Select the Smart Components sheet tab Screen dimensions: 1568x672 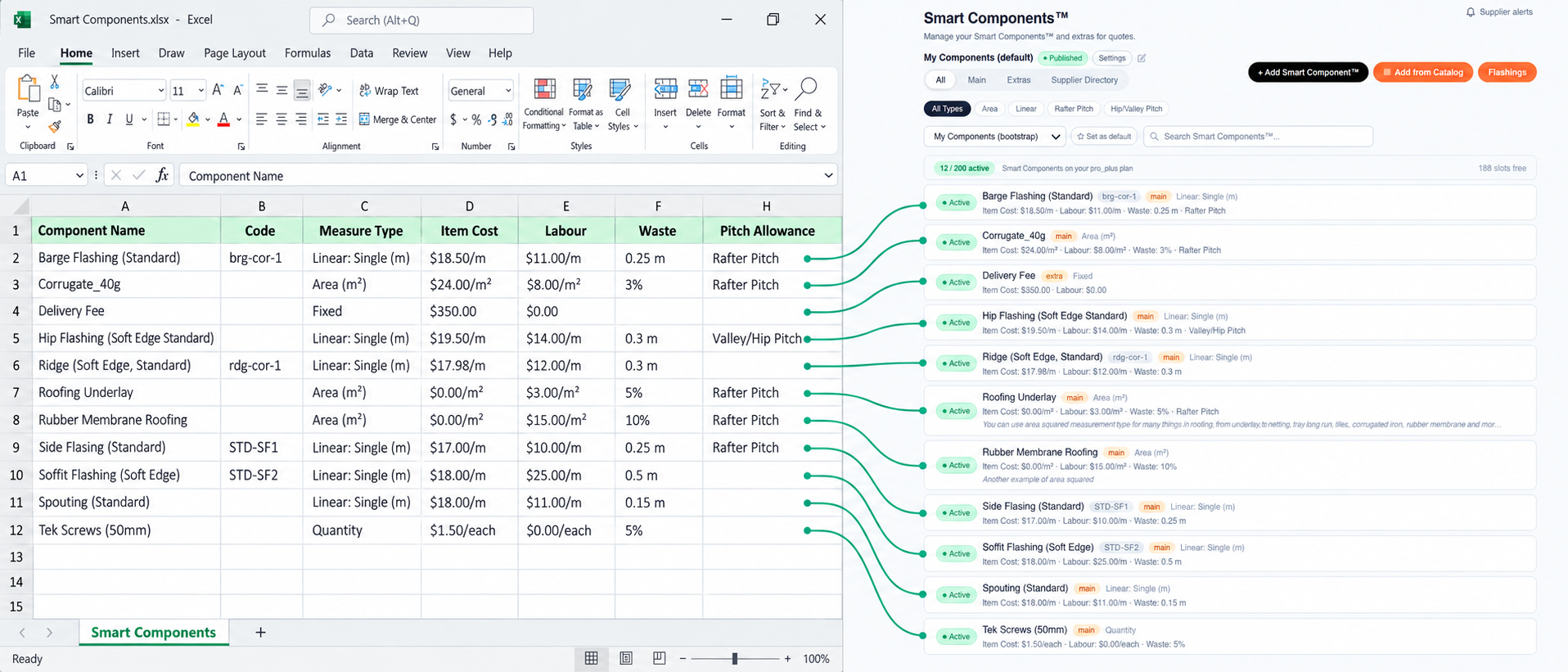[154, 632]
